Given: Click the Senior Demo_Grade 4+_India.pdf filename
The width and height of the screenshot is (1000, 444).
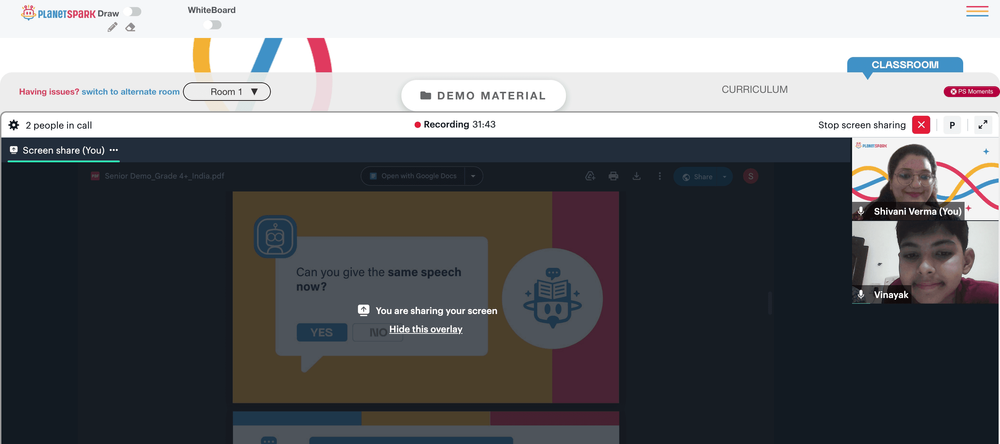Looking at the screenshot, I should (x=165, y=176).
